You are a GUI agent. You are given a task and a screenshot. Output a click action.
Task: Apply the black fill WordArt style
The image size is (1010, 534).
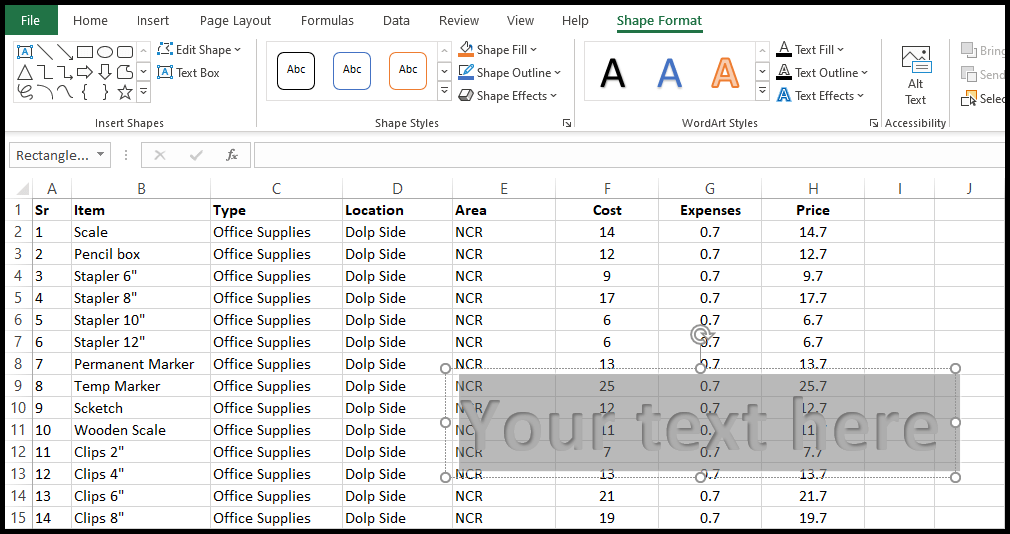tap(613, 72)
